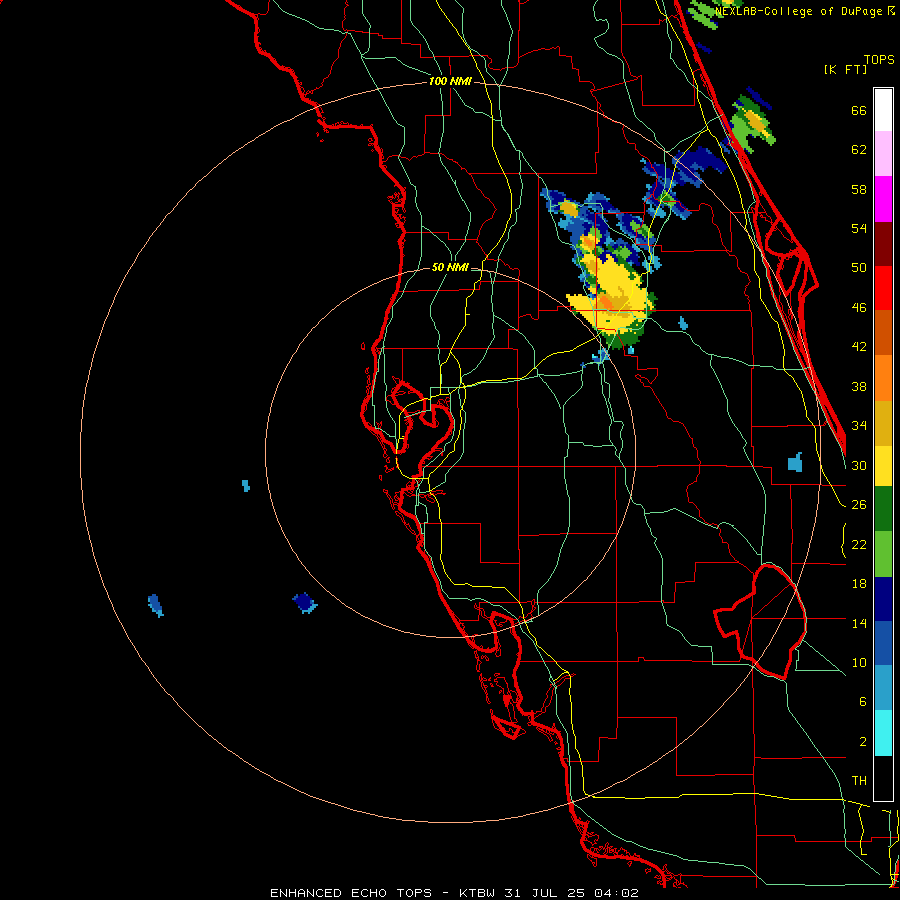The image size is (900, 900).
Task: Click the "TOPS" legend heading
Action: [879, 59]
